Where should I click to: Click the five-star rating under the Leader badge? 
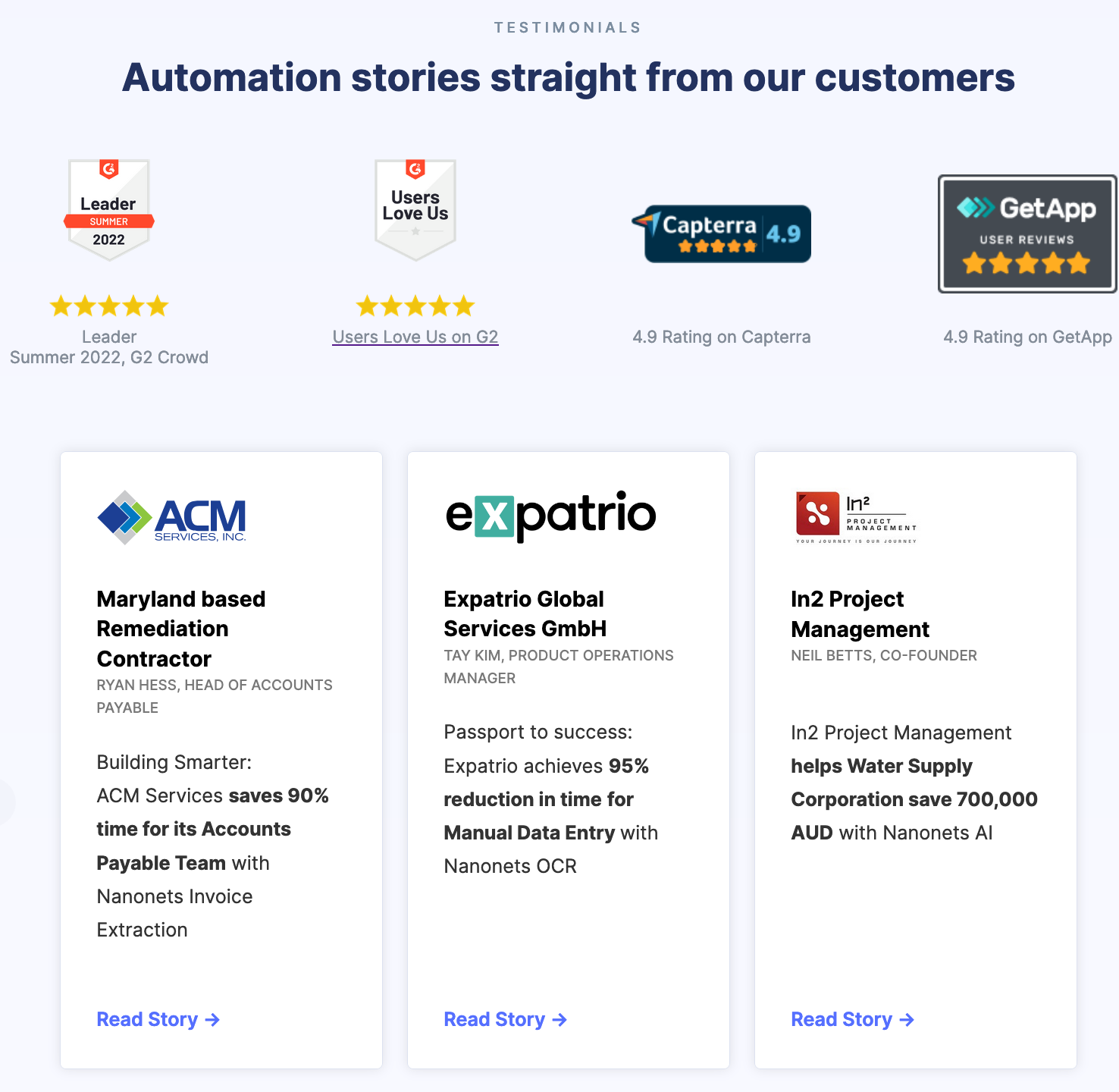[x=108, y=306]
